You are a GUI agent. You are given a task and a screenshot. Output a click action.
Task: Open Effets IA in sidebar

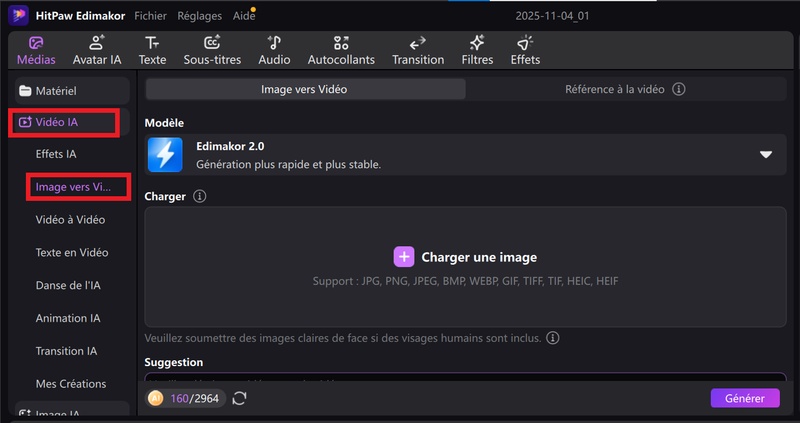click(56, 154)
